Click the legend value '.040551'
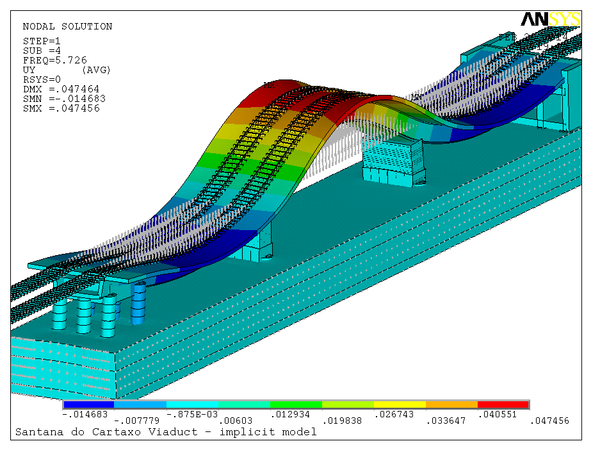 [x=497, y=414]
